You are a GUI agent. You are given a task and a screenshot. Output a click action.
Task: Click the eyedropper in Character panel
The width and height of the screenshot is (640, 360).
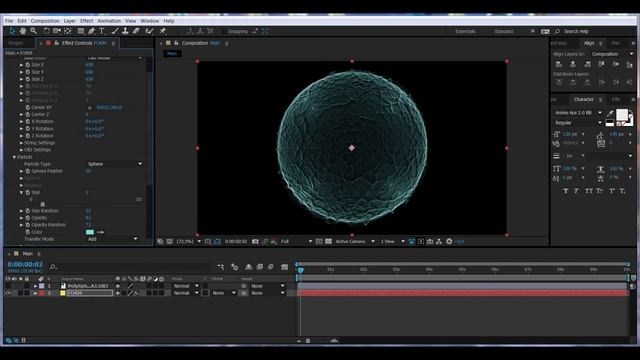click(x=610, y=113)
